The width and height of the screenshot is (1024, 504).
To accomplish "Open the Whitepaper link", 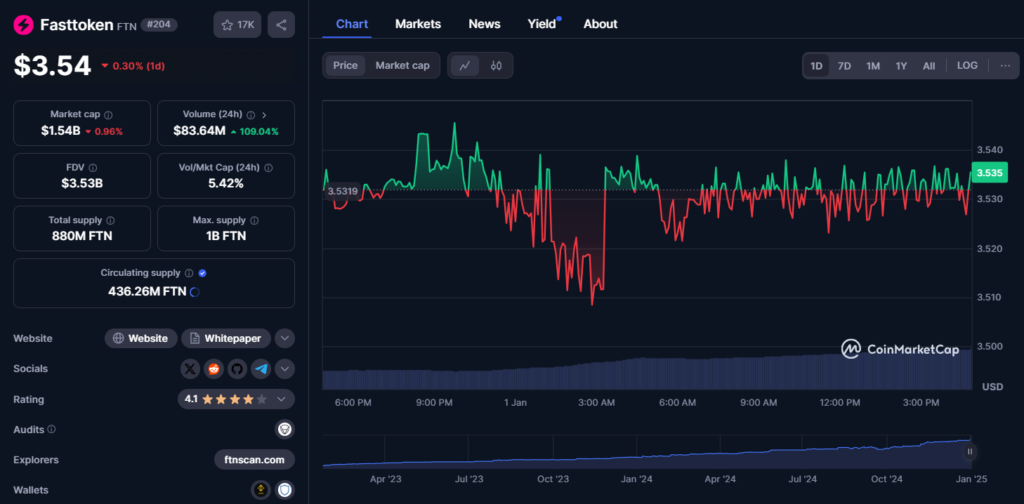I will [x=225, y=338].
